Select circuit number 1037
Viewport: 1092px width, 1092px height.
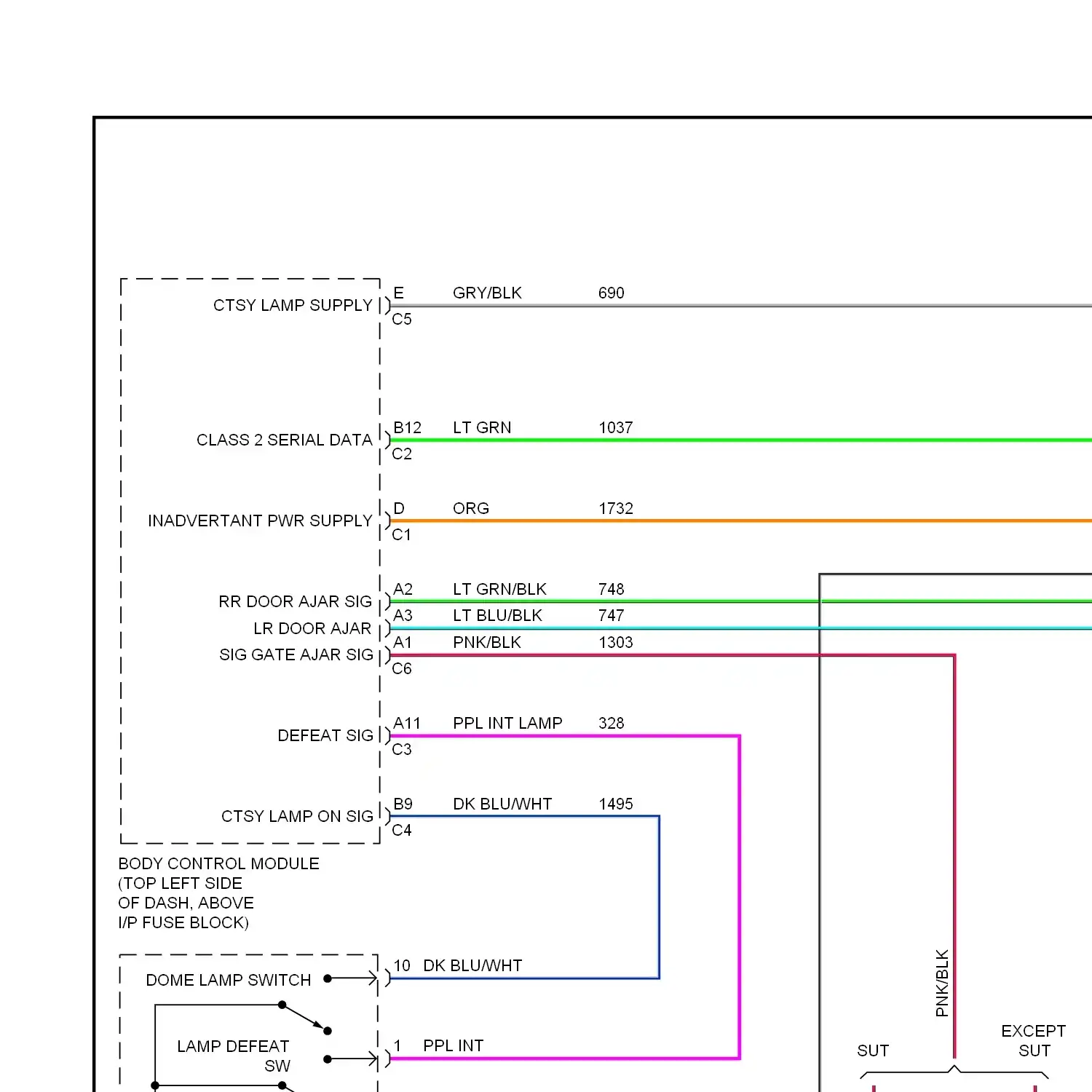point(616,427)
